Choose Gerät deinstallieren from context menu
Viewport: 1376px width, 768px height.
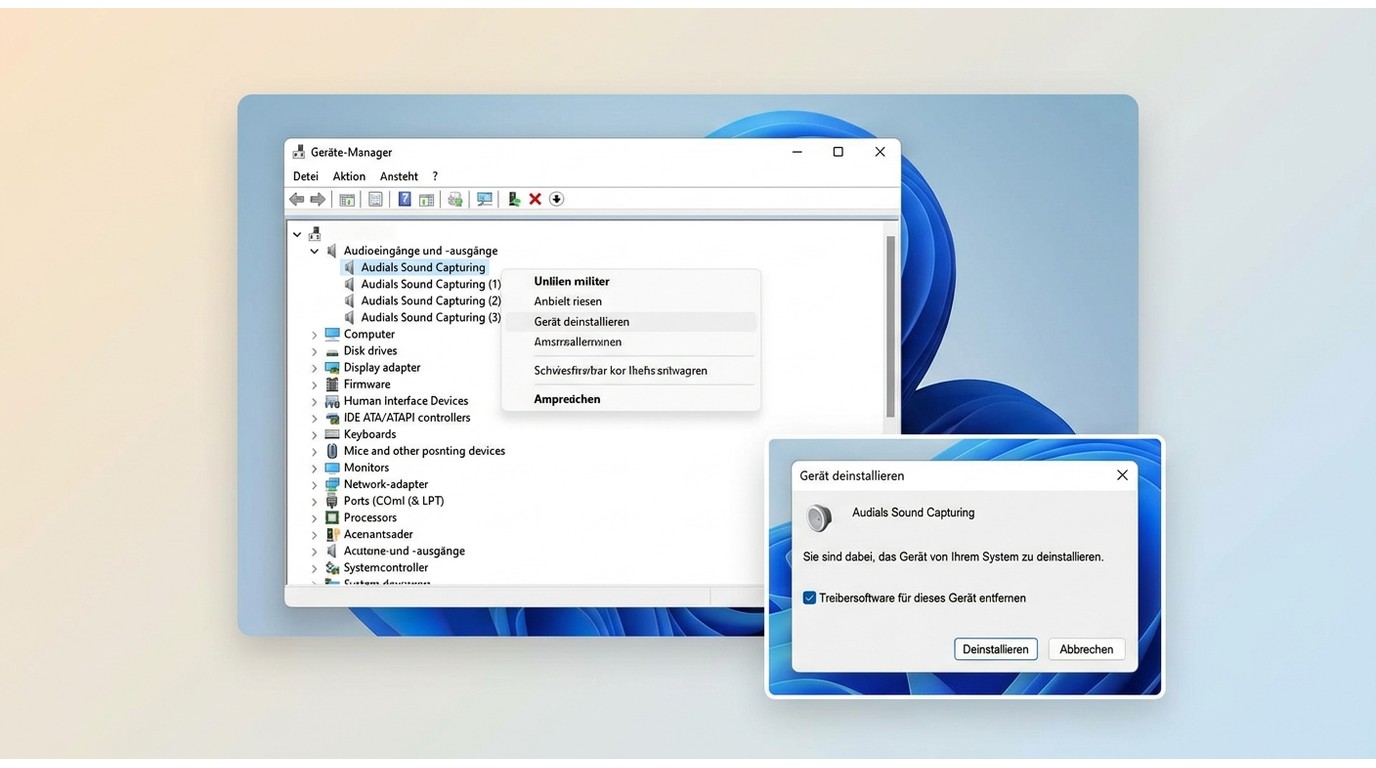point(630,322)
